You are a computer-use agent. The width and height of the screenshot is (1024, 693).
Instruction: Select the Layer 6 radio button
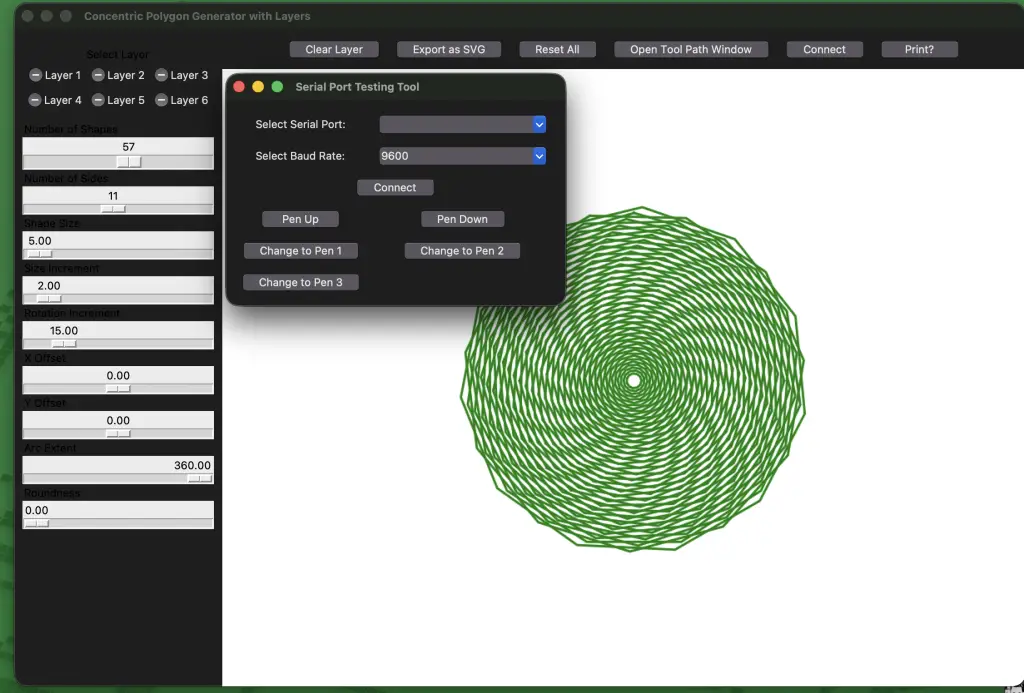point(182,100)
